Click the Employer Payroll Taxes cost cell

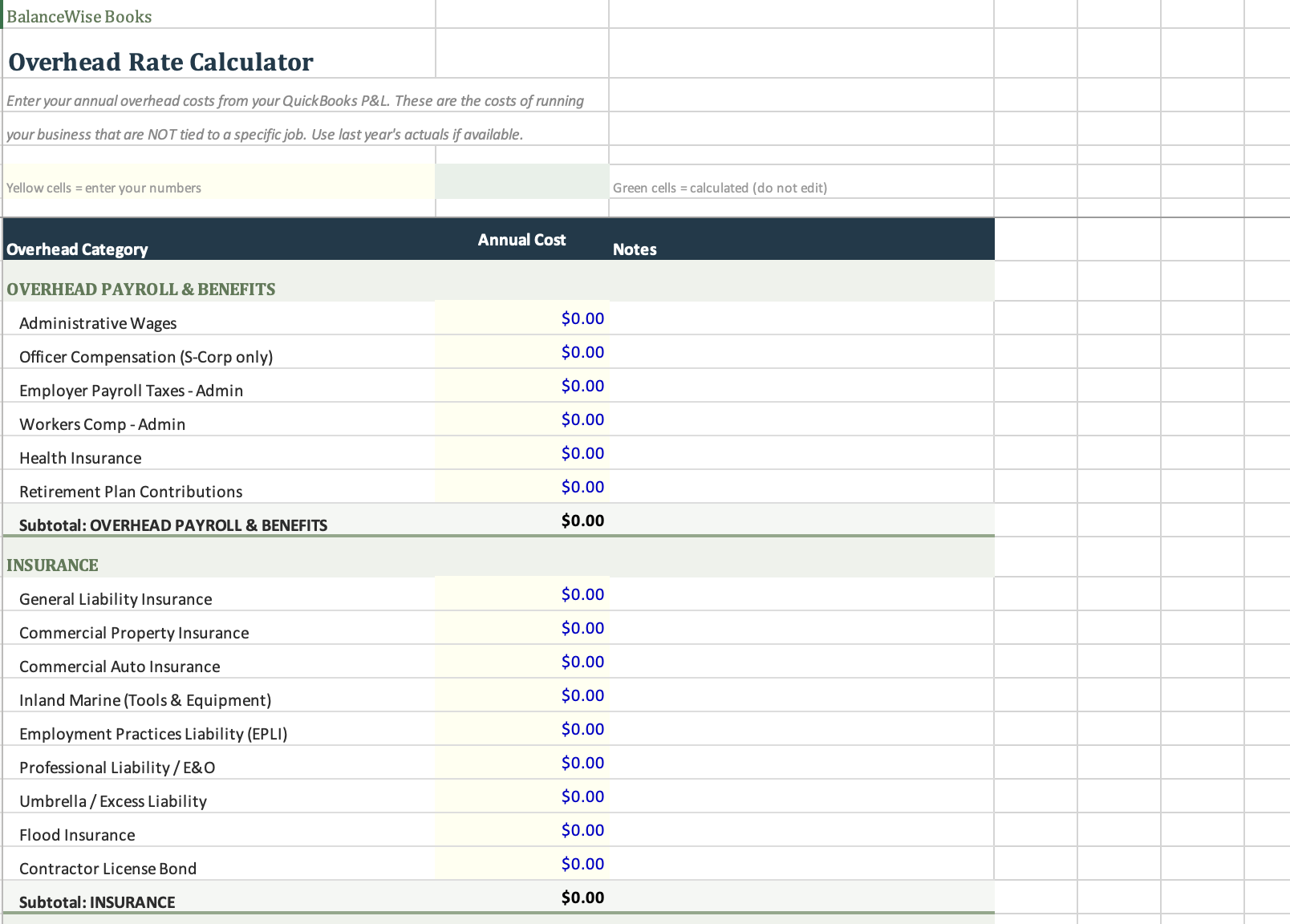click(x=522, y=386)
